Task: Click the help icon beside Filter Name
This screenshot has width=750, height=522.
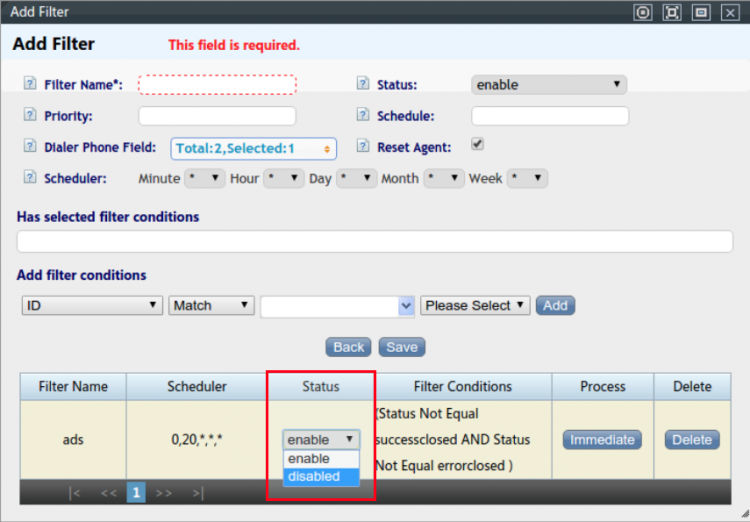Action: point(28,85)
